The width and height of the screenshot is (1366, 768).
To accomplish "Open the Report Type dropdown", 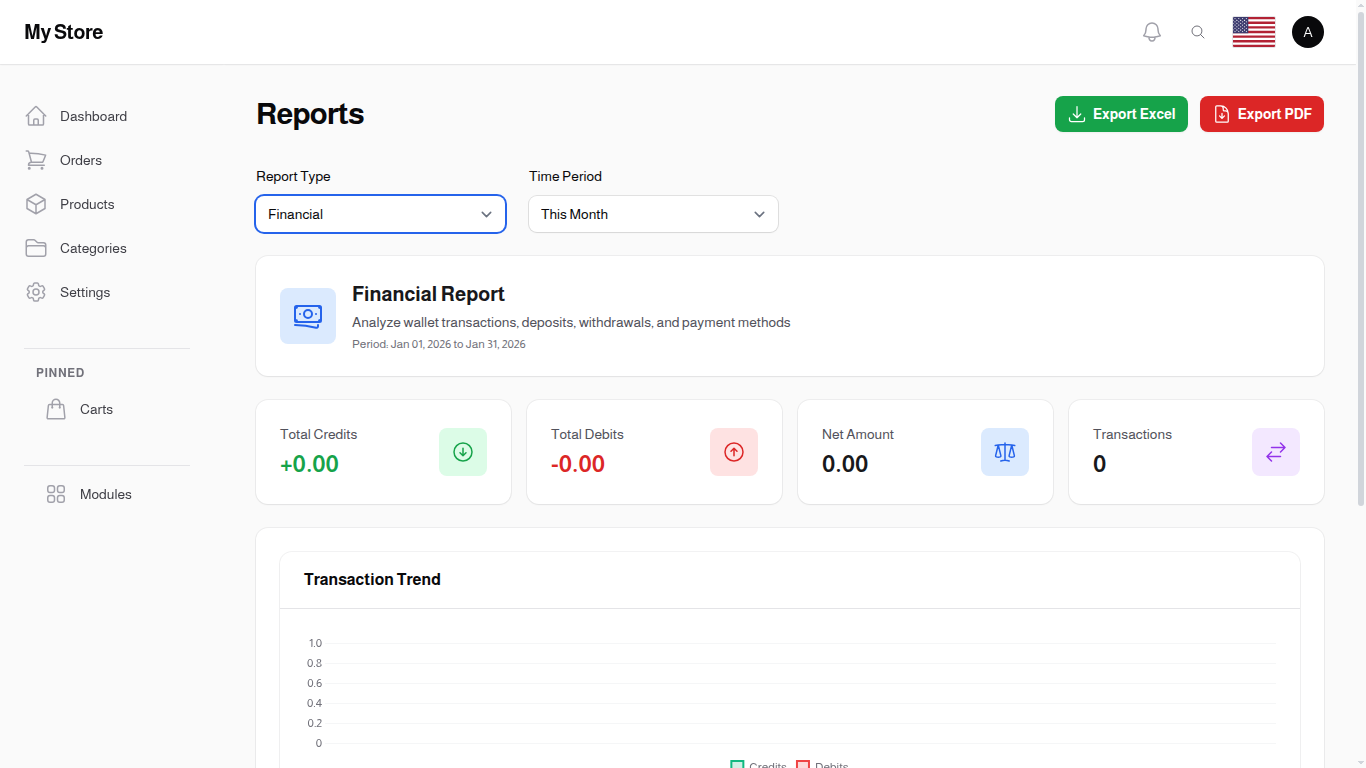I will [380, 214].
